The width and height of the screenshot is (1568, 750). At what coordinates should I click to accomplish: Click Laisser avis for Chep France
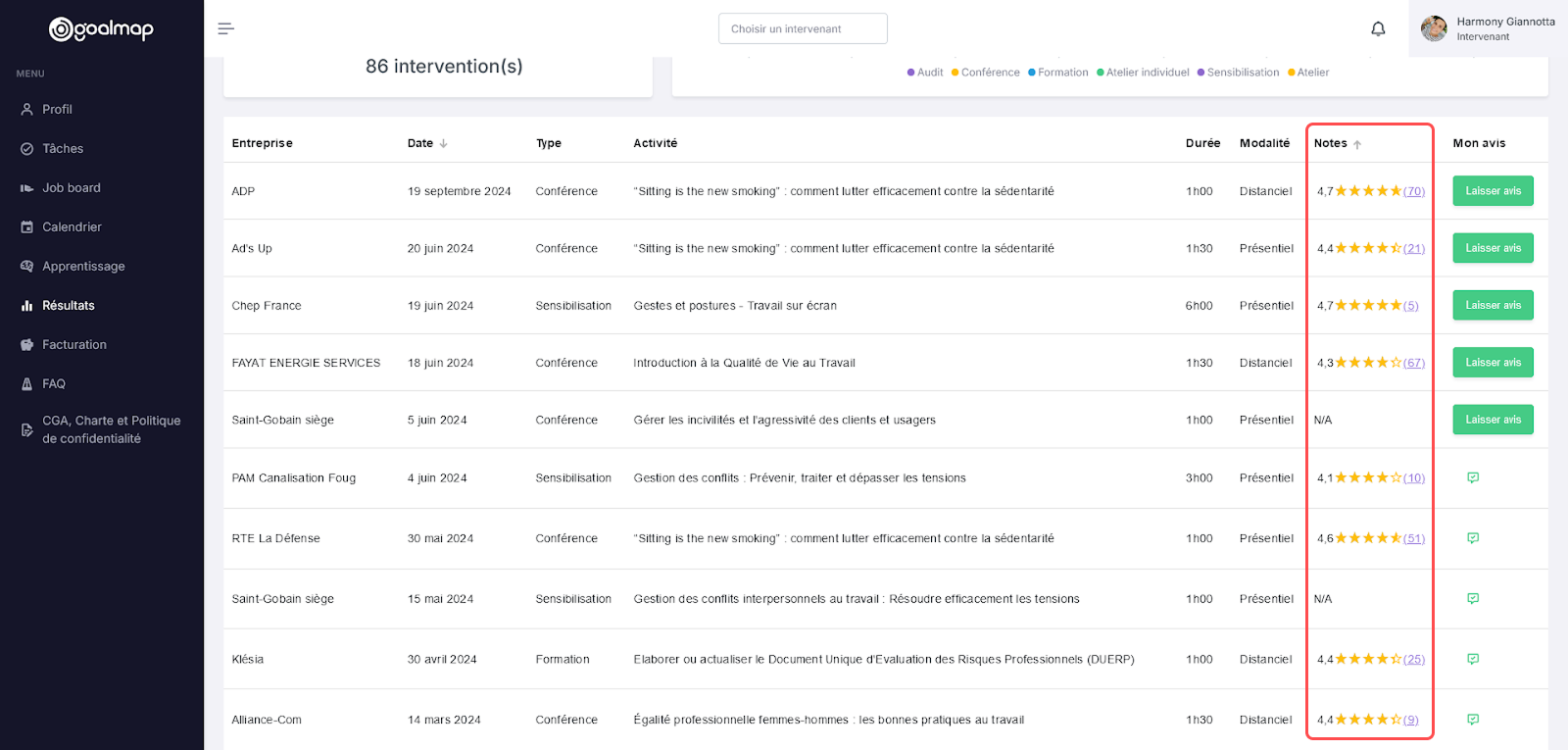pyautogui.click(x=1493, y=305)
